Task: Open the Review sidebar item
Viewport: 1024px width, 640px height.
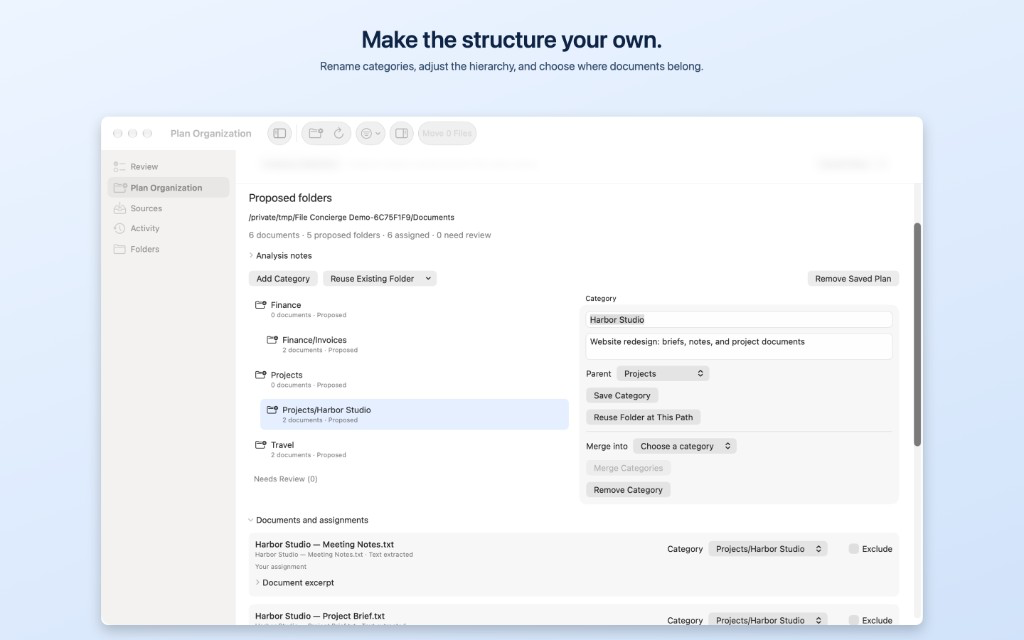Action: 168,167
